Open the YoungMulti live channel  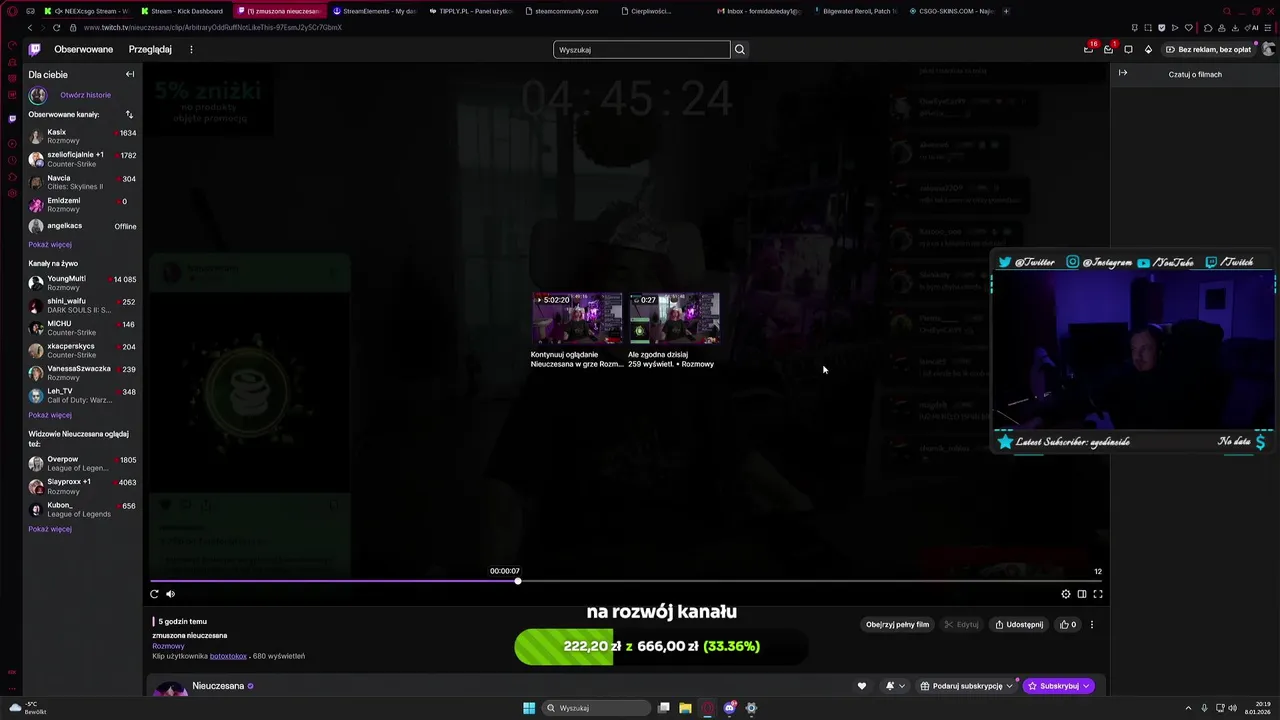coord(82,283)
